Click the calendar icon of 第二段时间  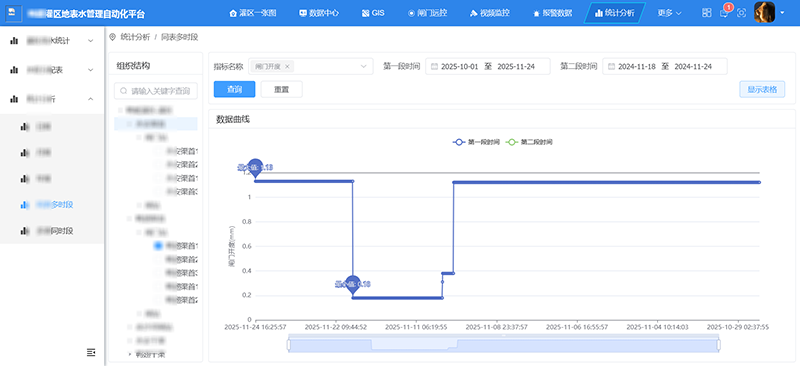coord(611,66)
